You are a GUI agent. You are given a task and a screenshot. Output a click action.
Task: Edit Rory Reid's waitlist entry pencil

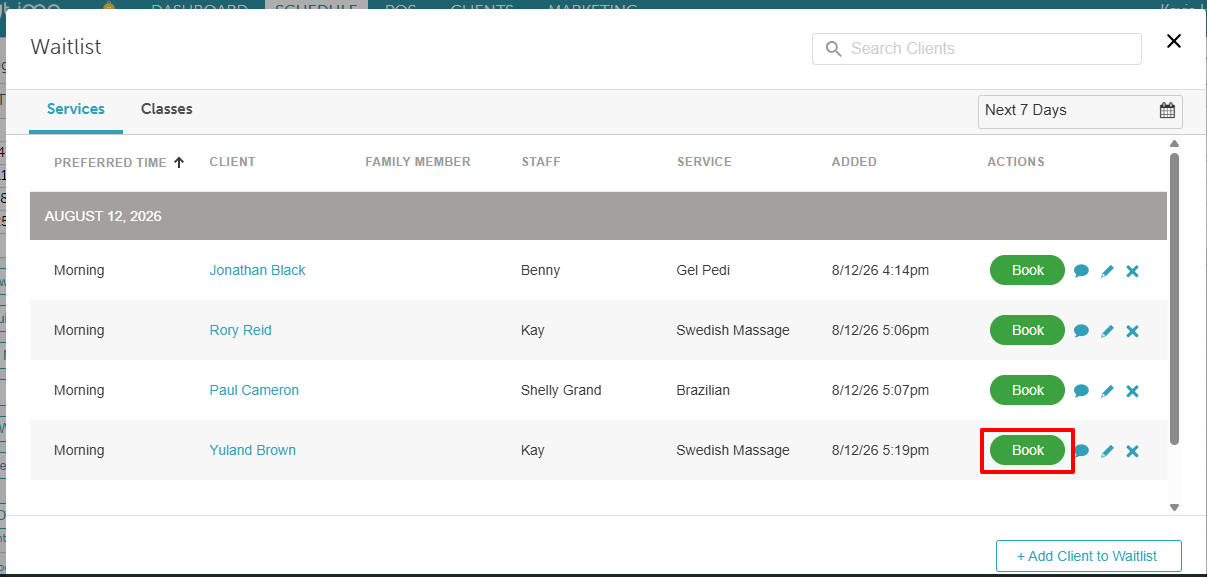[x=1107, y=331]
